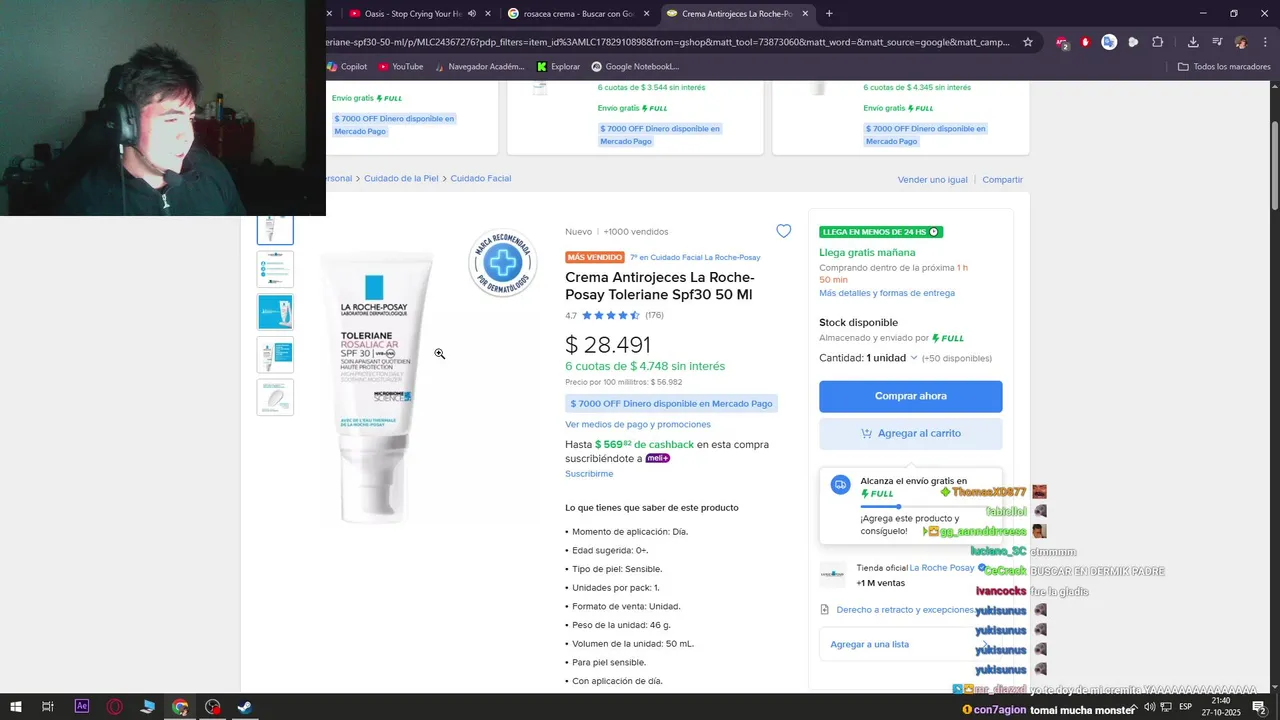Open the Cuidado Facial breadcrumb
Viewport: 1280px width, 720px height.
click(481, 178)
